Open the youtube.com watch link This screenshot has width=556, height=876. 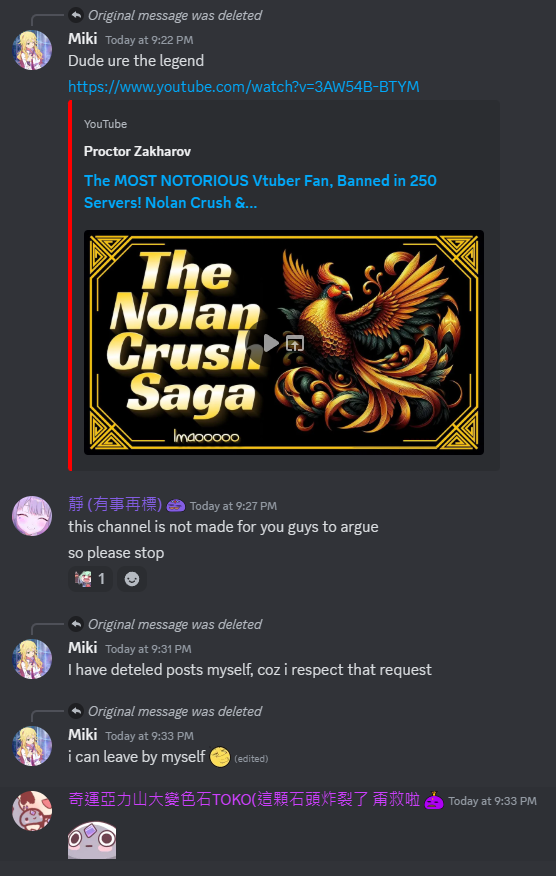(244, 87)
